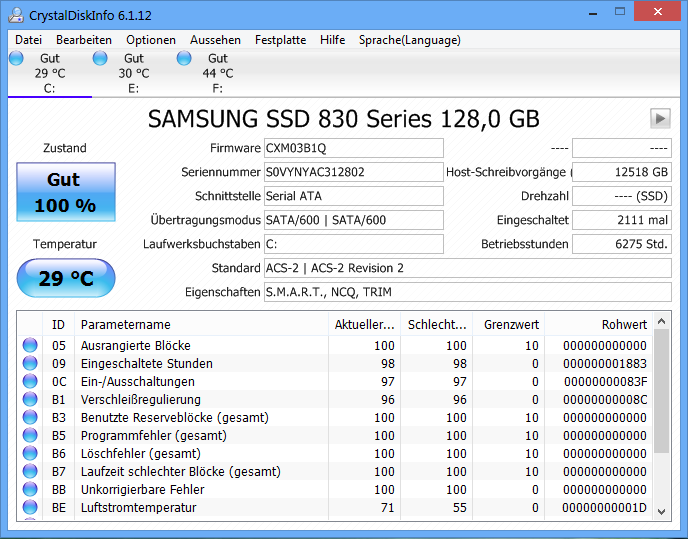Click status orb for Verschleißregulierung row

[x=30, y=399]
